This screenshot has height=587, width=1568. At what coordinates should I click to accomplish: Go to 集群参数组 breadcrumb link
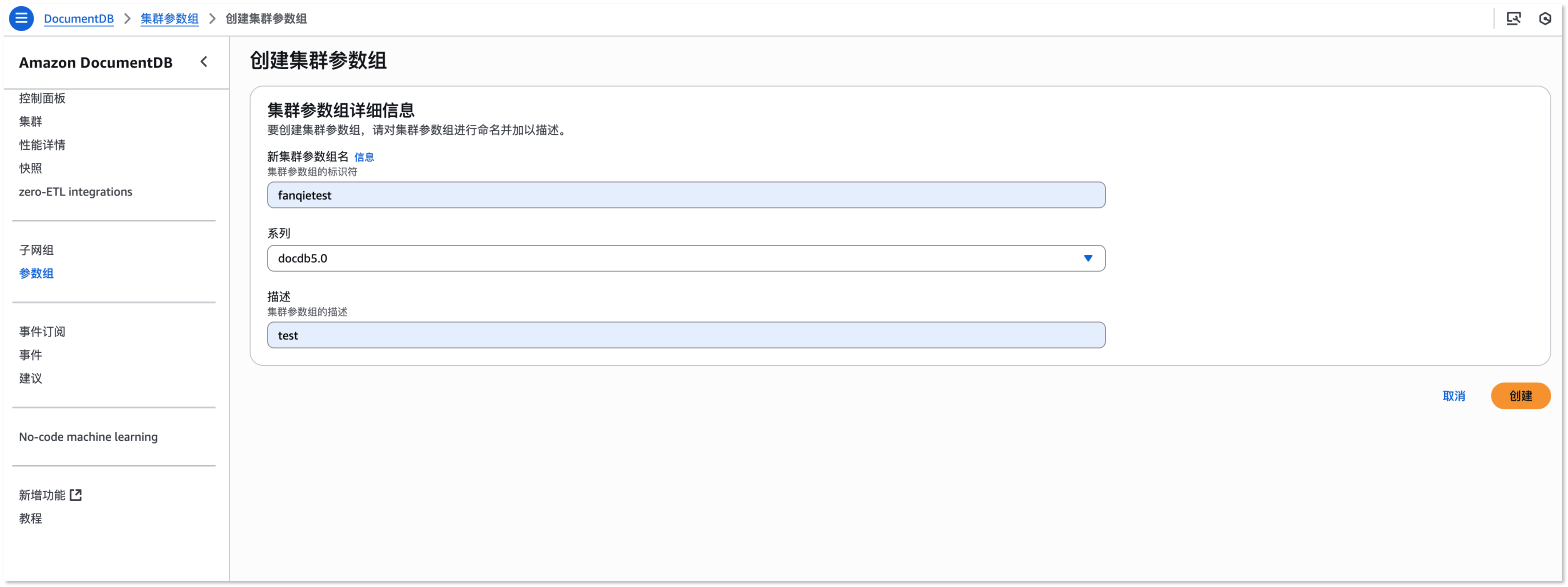(169, 19)
